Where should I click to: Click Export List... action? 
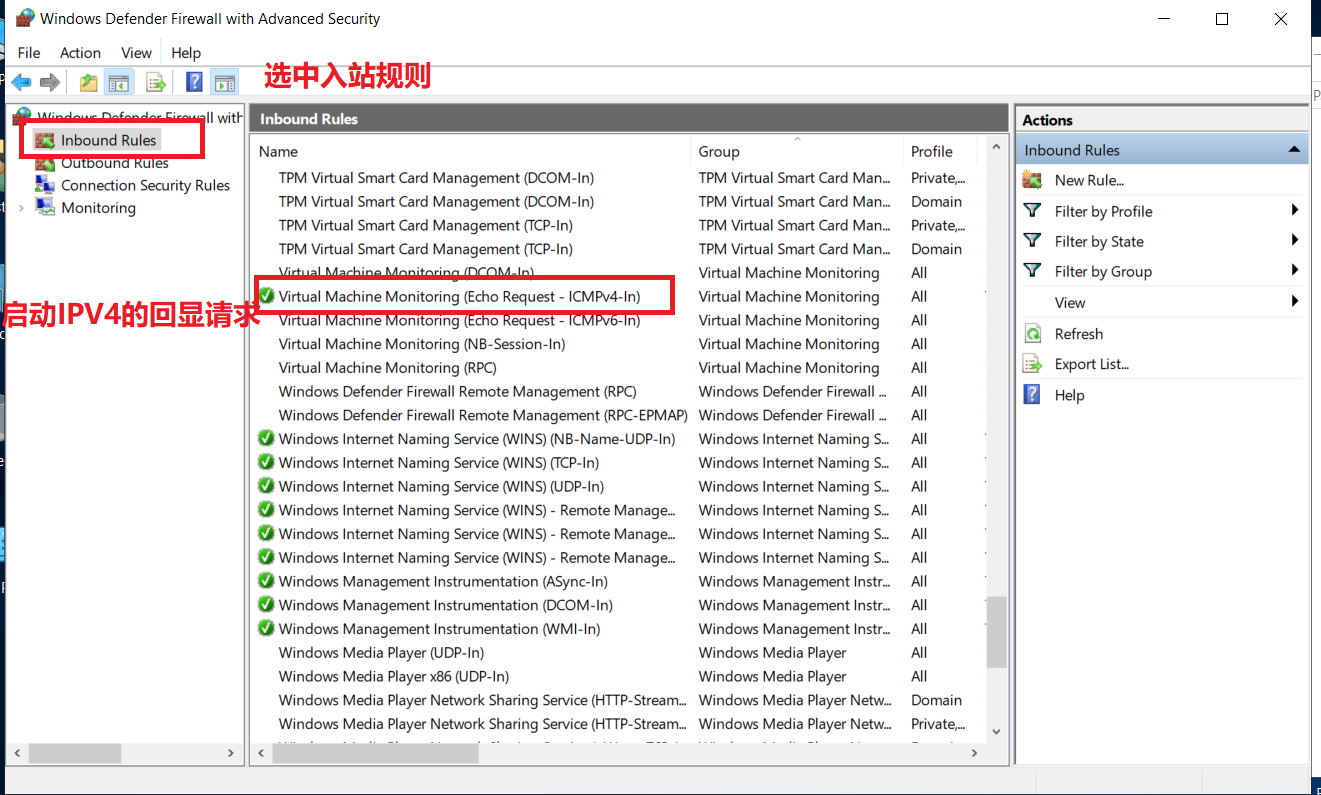point(1091,365)
